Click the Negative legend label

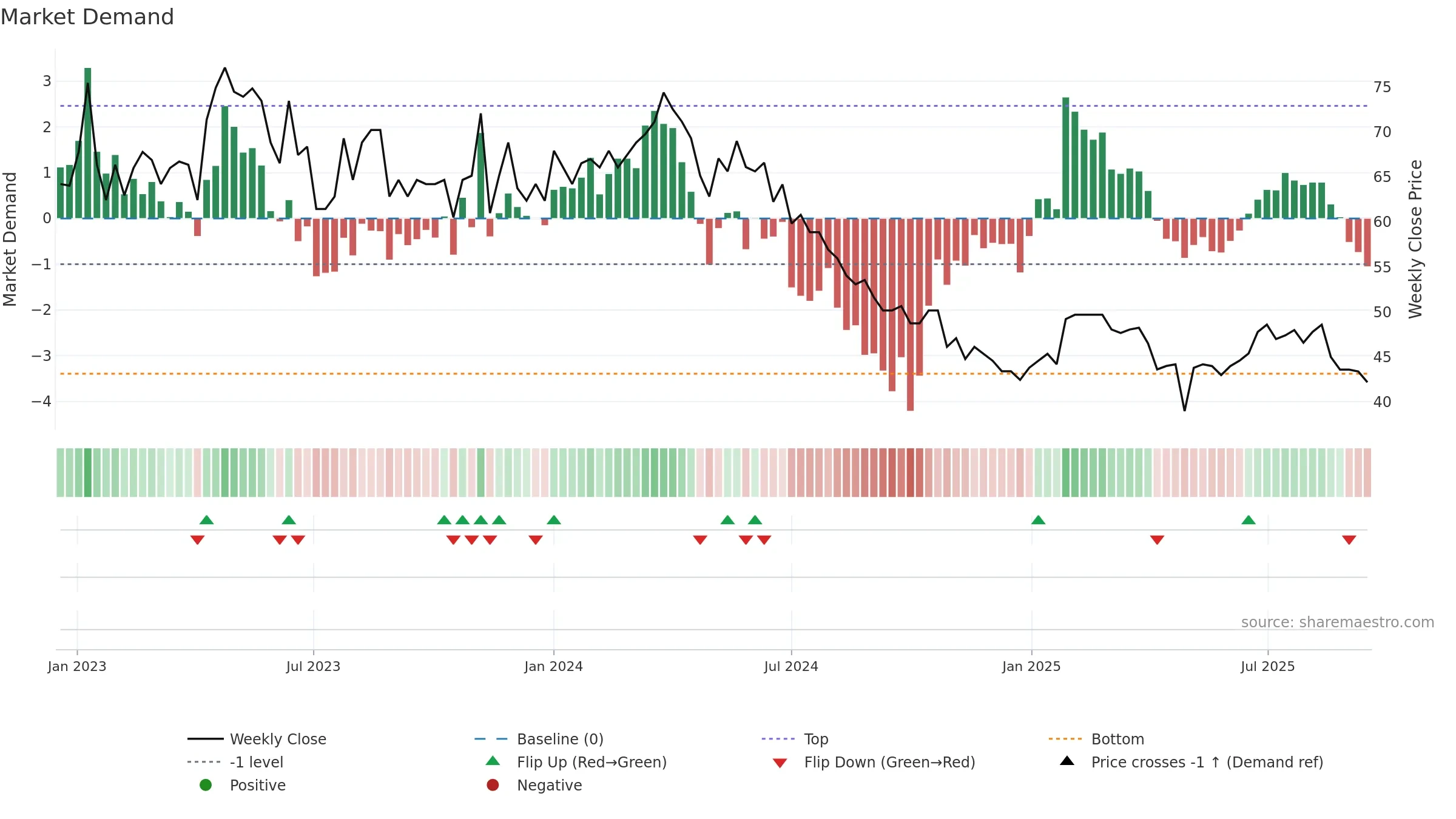549,786
